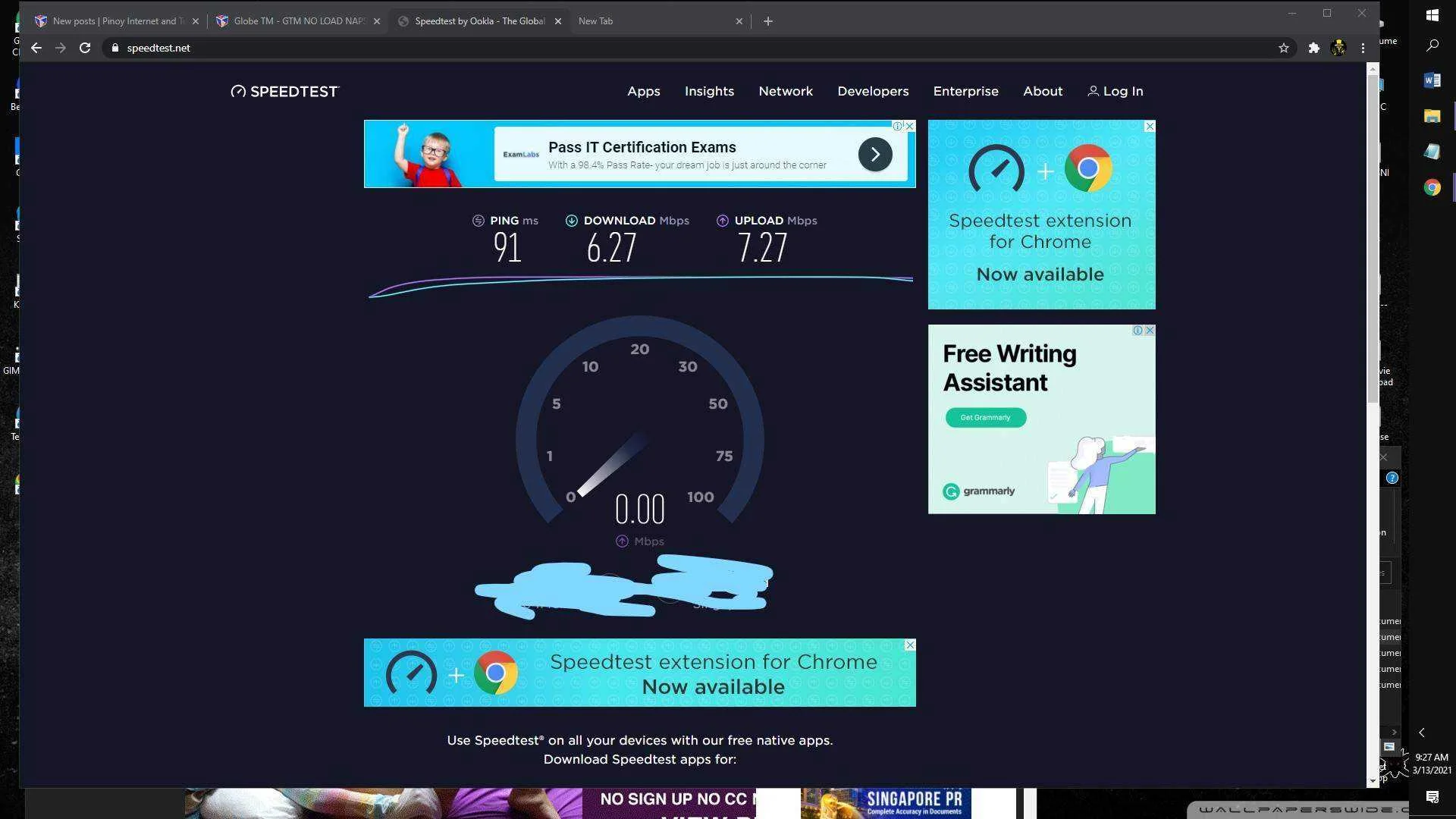Viewport: 1456px width, 819px height.
Task: Click the UPLOAD arrow icon
Action: point(723,221)
